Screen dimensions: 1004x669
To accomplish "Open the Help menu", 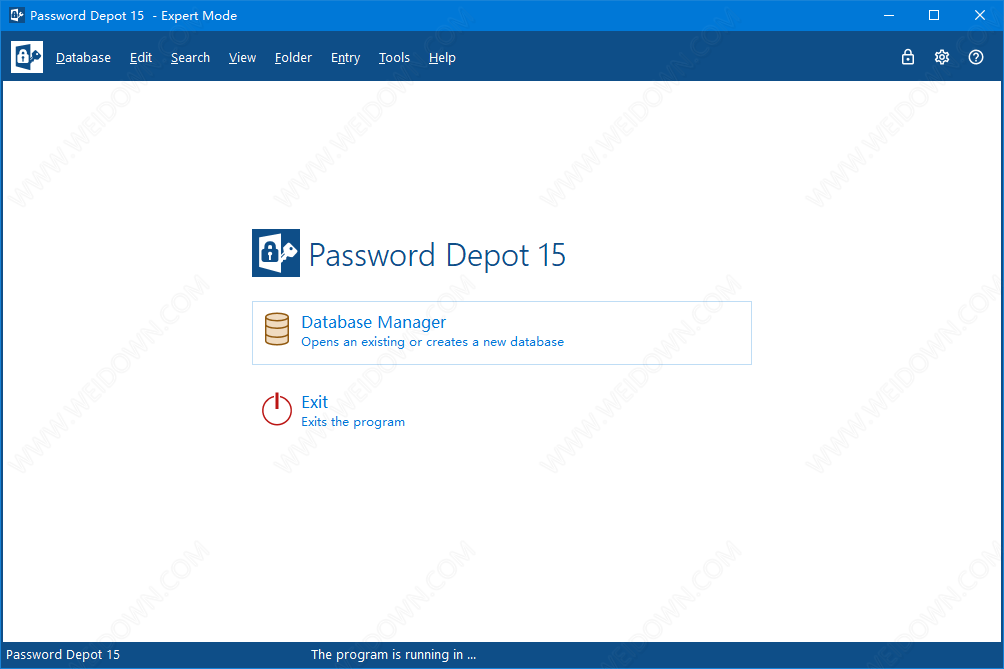I will point(442,58).
